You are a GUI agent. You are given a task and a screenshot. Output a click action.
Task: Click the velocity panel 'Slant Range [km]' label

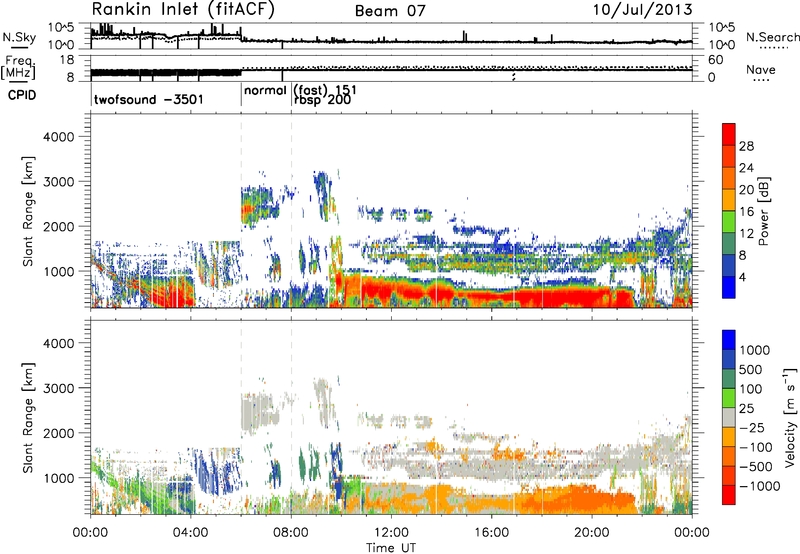pyautogui.click(x=28, y=417)
